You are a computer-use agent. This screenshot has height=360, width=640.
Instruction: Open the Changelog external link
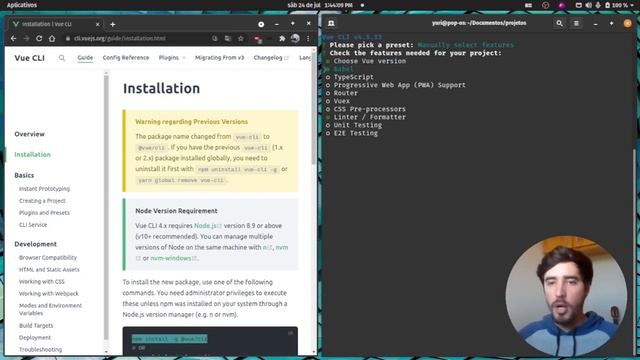(x=271, y=58)
